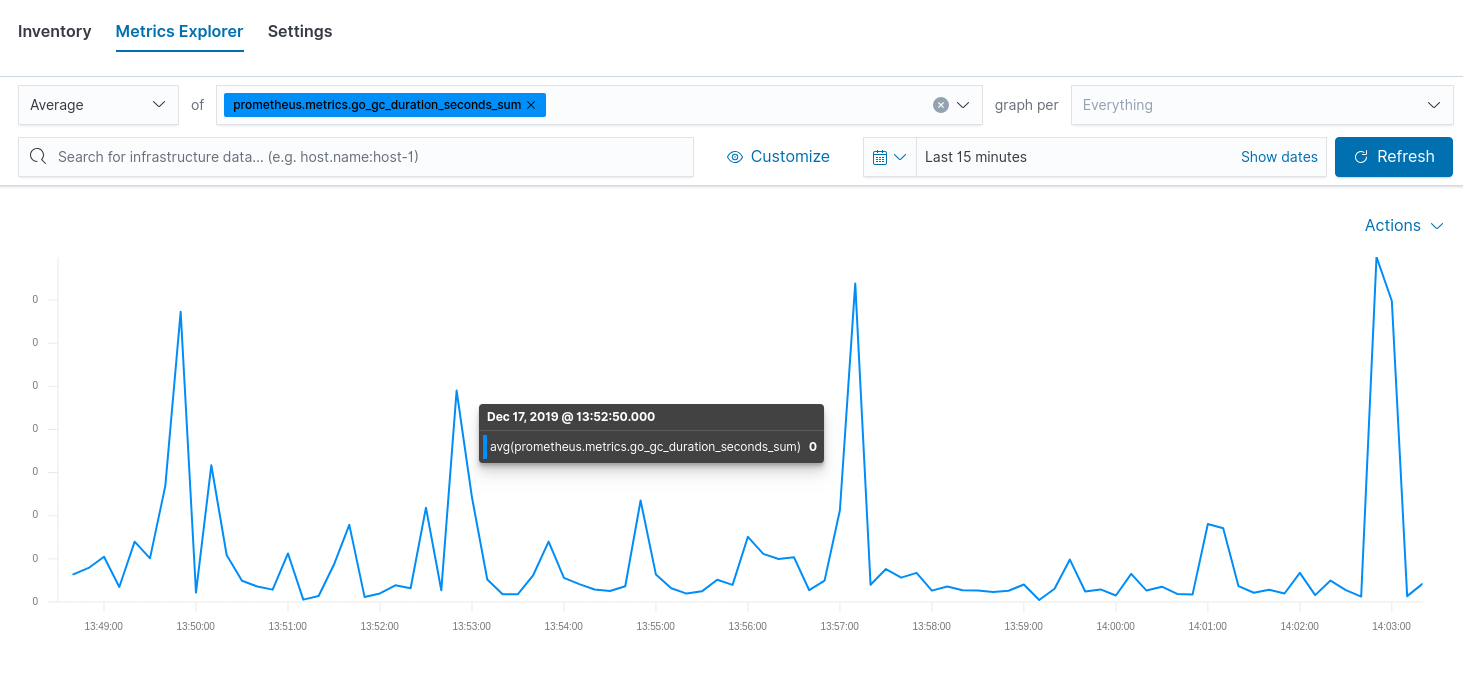The width and height of the screenshot is (1463, 684).
Task: Click the tooltip date Dec 17, 2019 header
Action: [571, 417]
